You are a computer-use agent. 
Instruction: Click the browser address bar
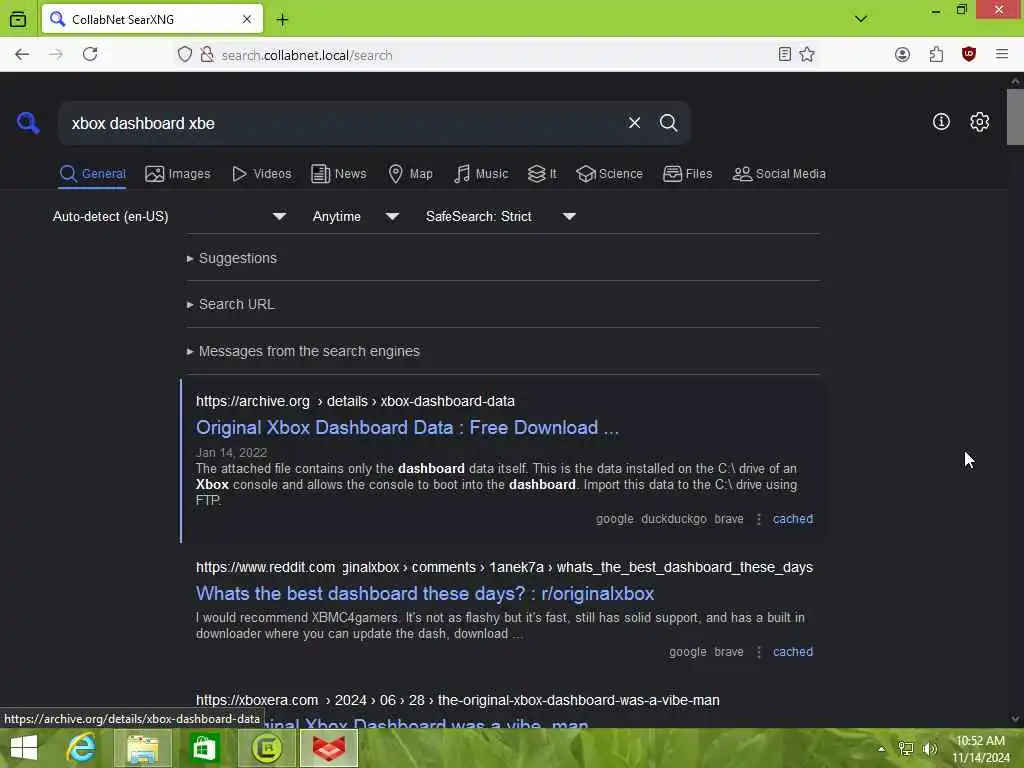pos(496,55)
